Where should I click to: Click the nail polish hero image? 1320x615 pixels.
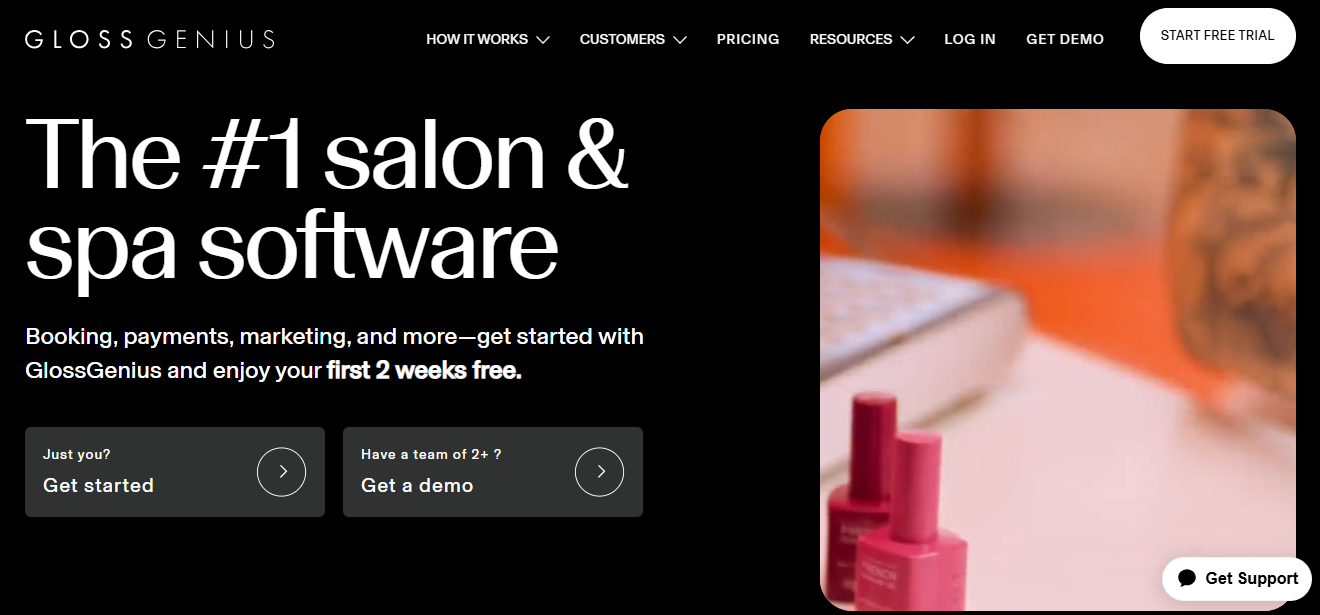[1058, 360]
